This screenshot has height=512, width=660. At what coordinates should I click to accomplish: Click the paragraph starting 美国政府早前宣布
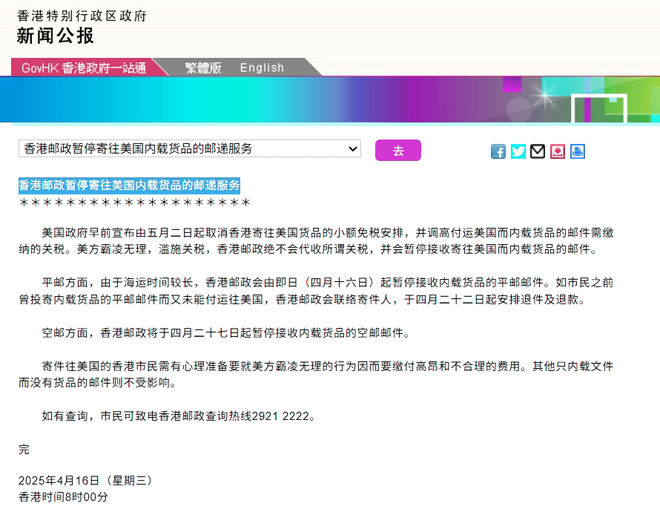pos(316,241)
